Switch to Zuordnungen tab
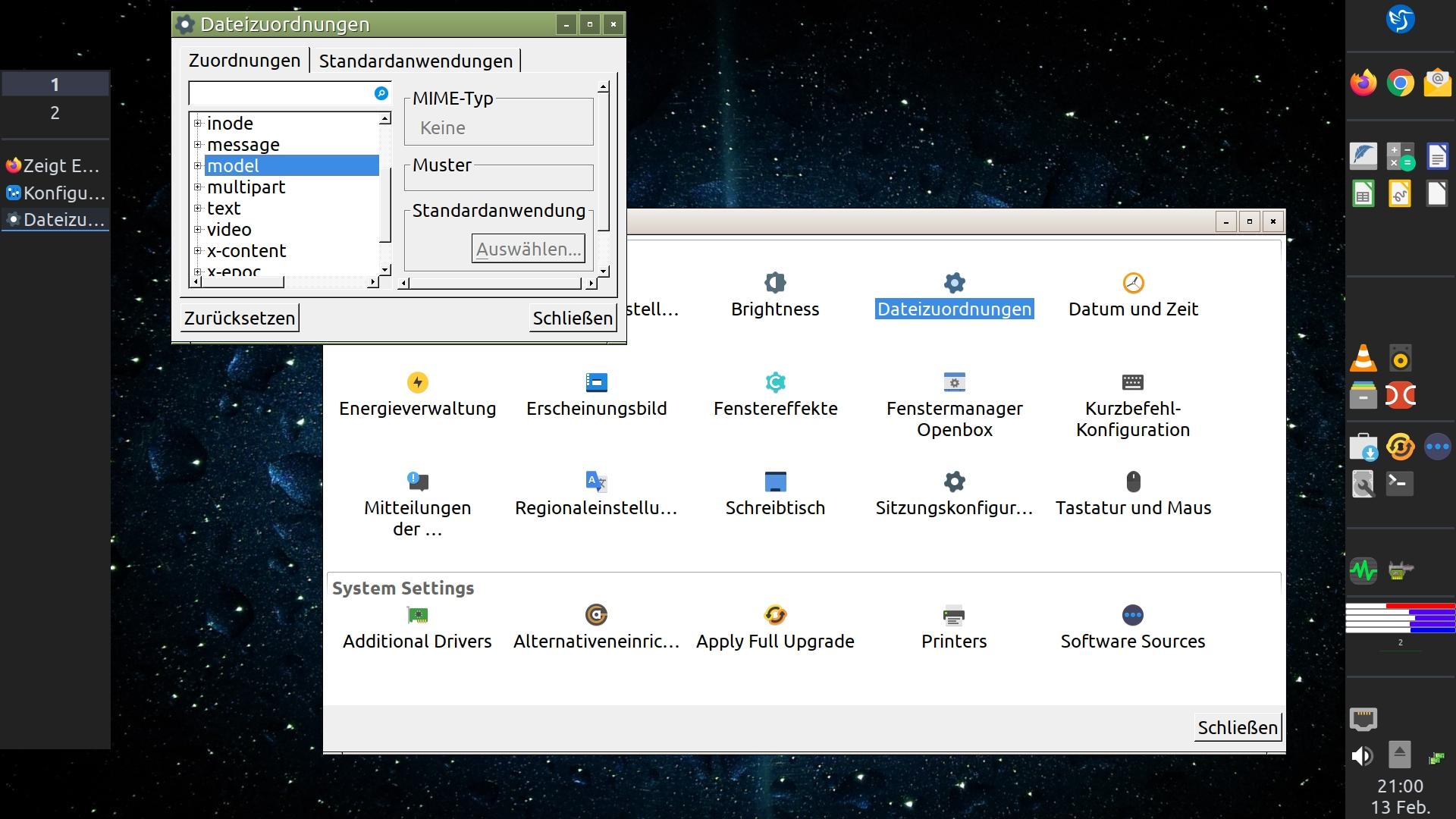The image size is (1456, 819). coord(244,61)
